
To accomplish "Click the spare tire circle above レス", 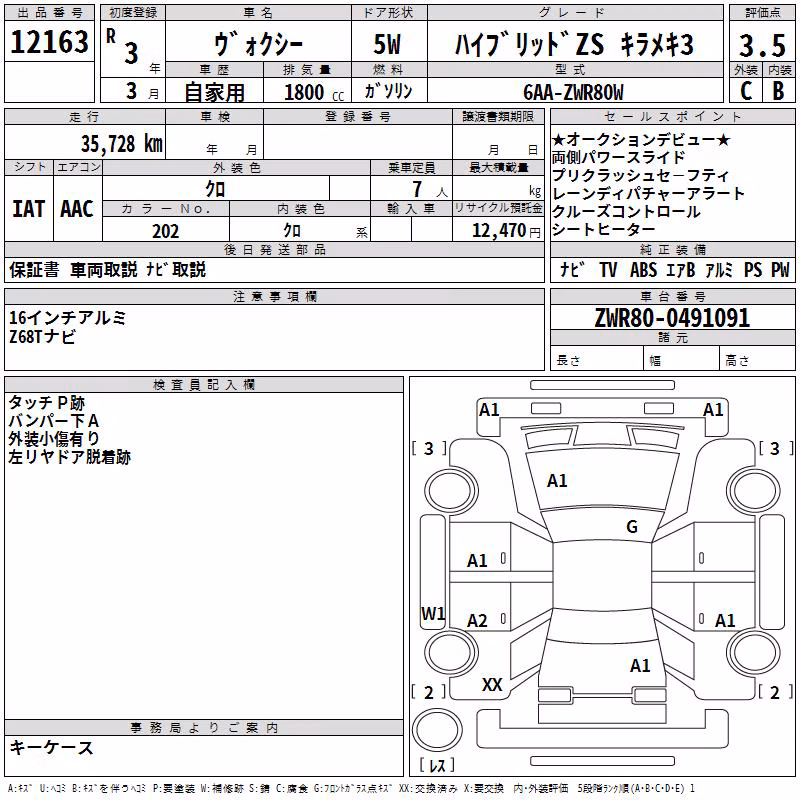I will coord(437,730).
